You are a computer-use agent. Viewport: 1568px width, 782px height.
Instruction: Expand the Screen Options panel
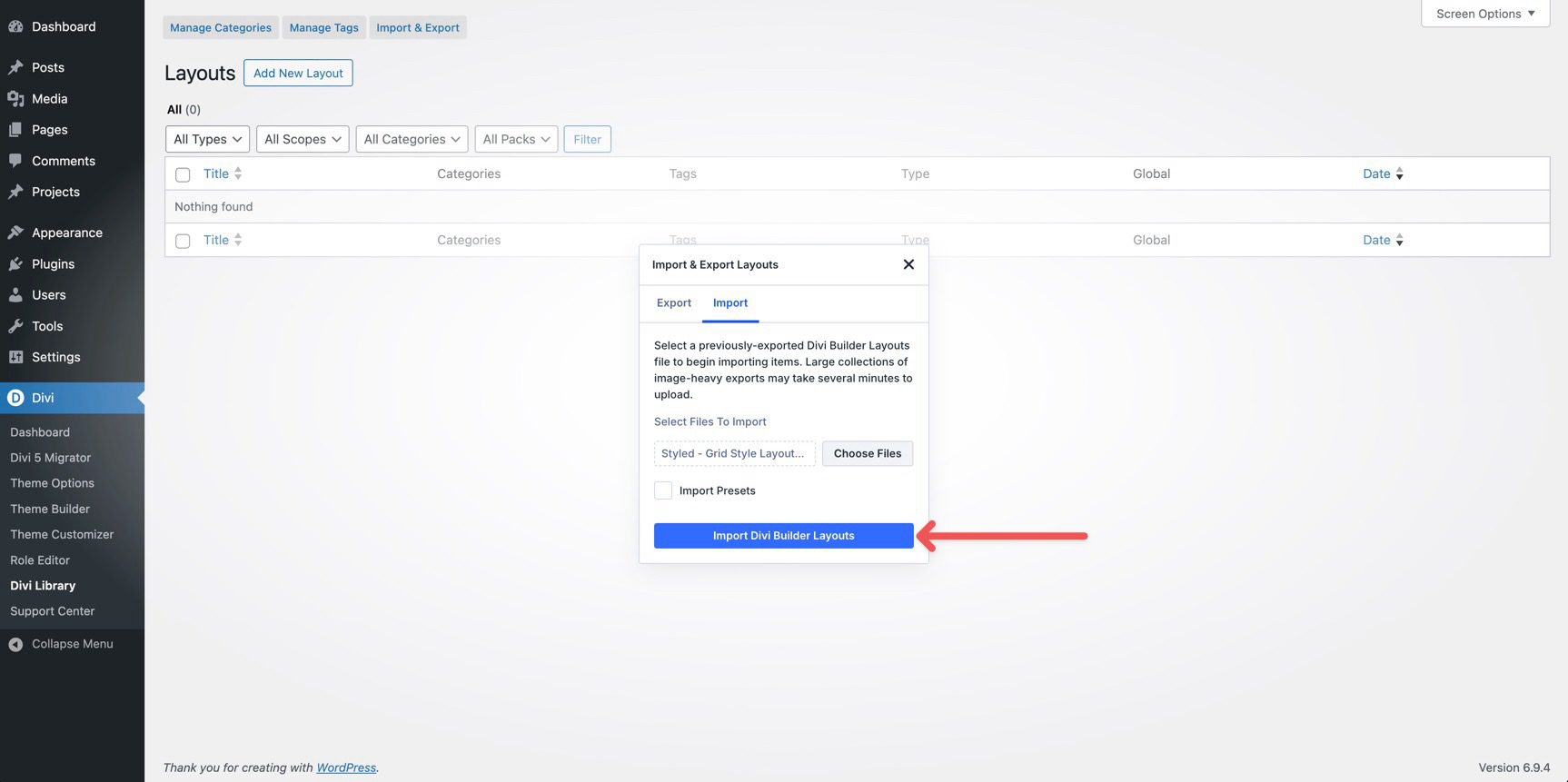pyautogui.click(x=1485, y=14)
